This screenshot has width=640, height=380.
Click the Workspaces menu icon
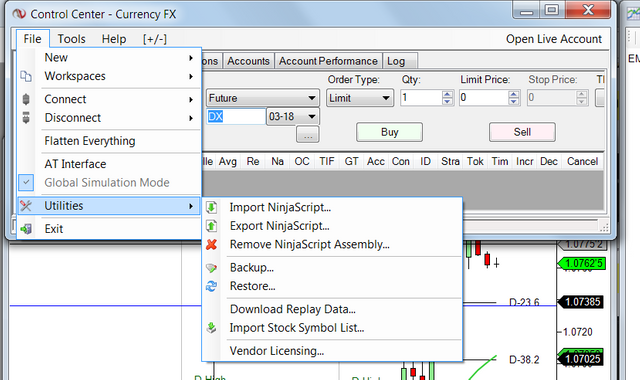(x=26, y=76)
